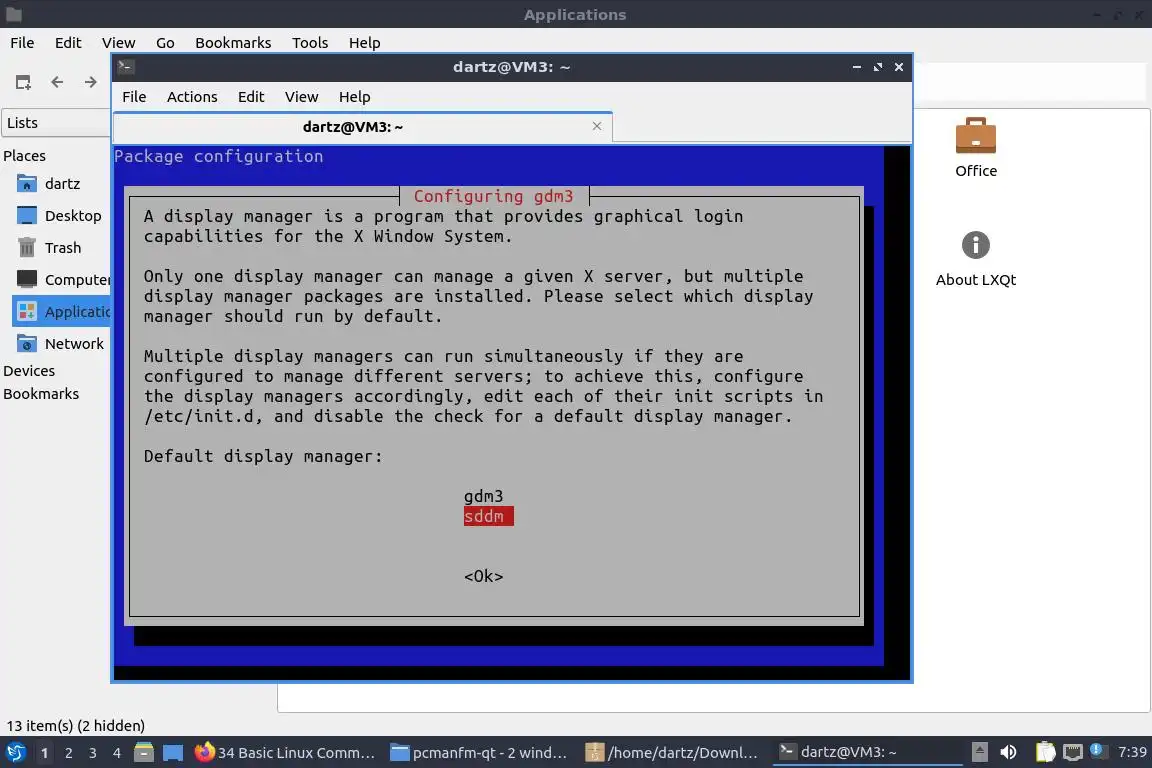Open the file manager Go menu
Screen dimensions: 1152x768
coord(165,43)
